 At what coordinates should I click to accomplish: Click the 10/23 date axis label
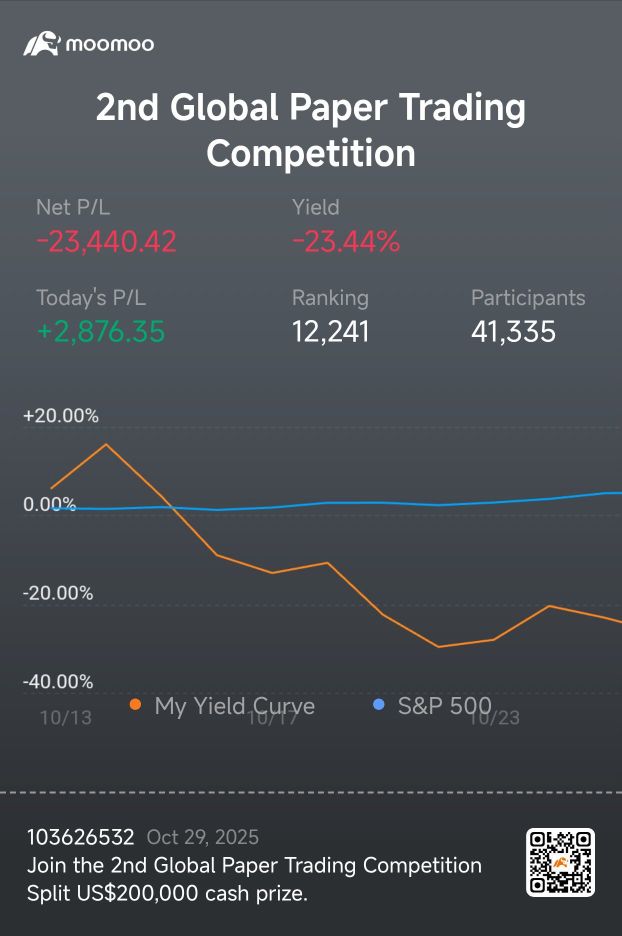[x=494, y=717]
